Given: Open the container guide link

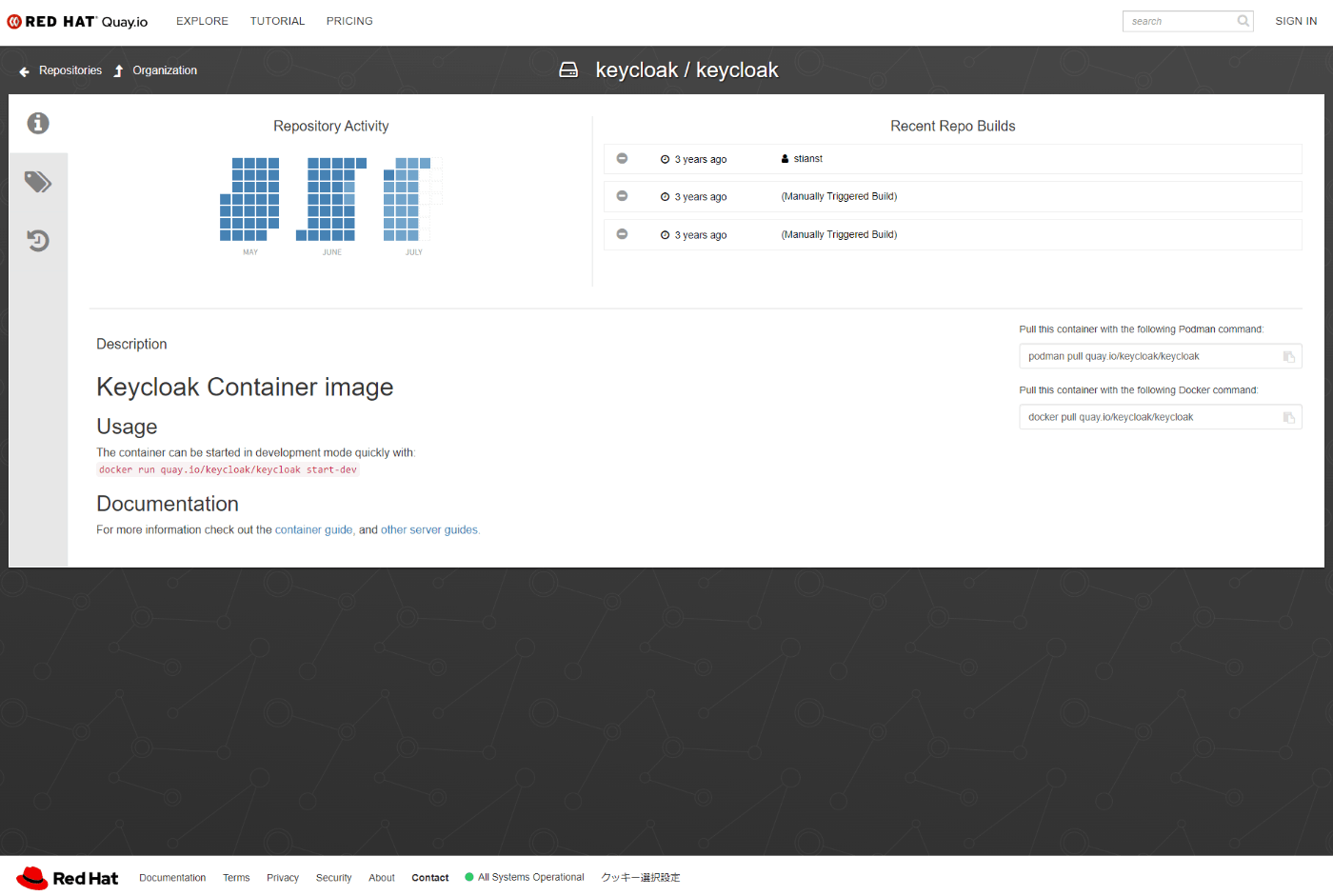Looking at the screenshot, I should 313,530.
